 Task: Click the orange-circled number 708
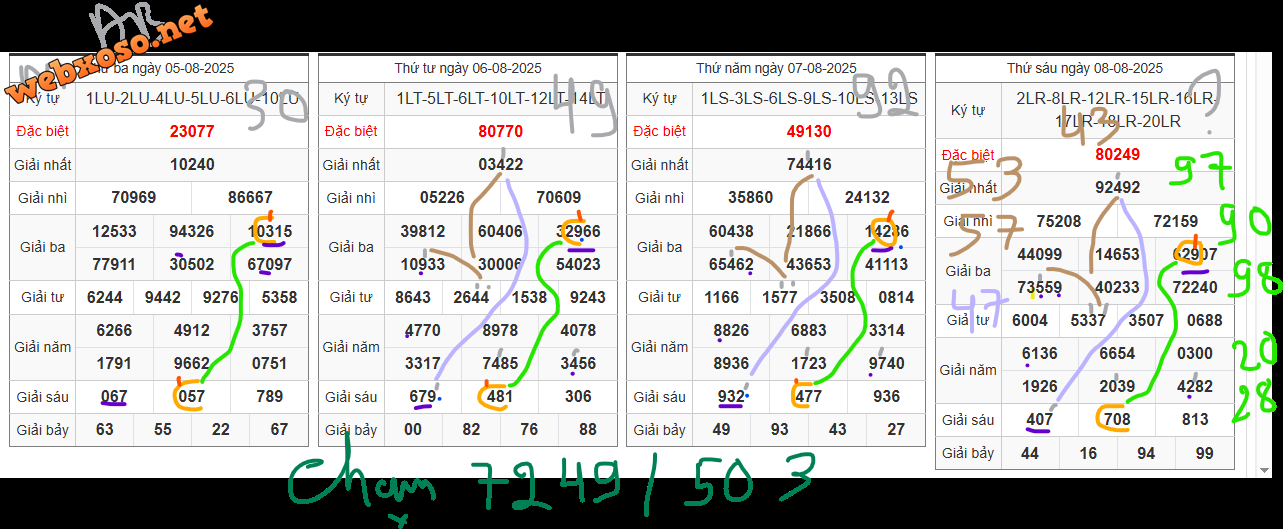coord(1117,420)
